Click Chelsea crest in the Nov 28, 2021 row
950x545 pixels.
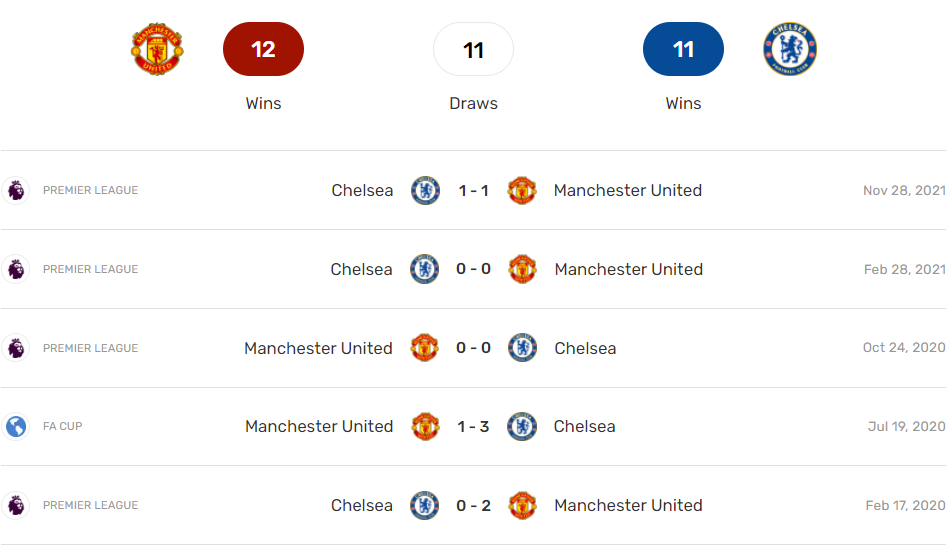(426, 190)
